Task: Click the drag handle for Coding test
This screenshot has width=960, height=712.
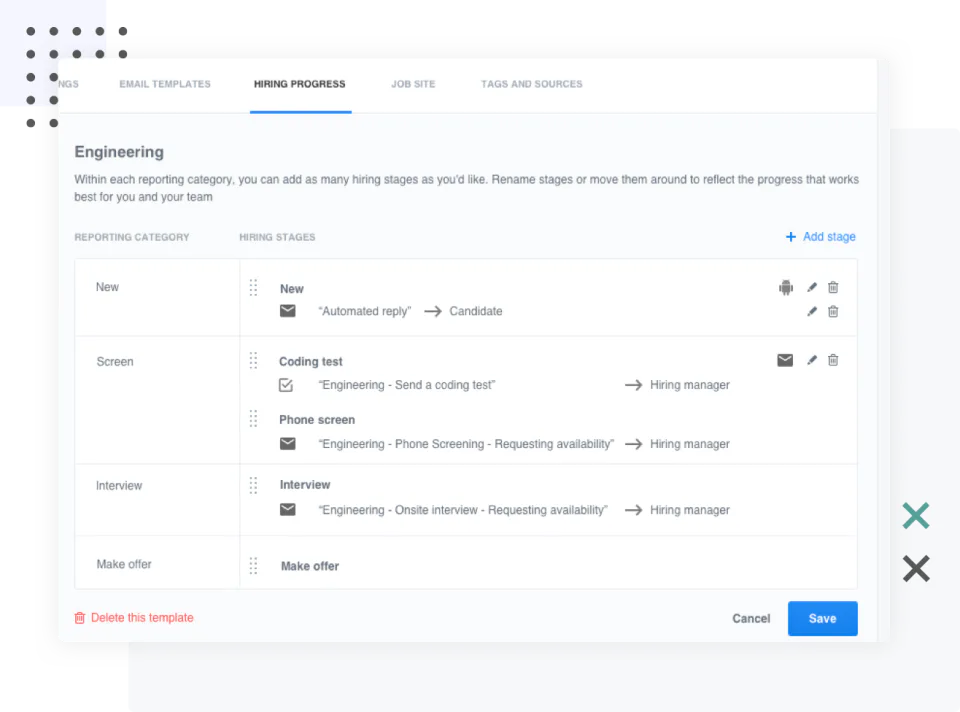Action: pos(253,361)
